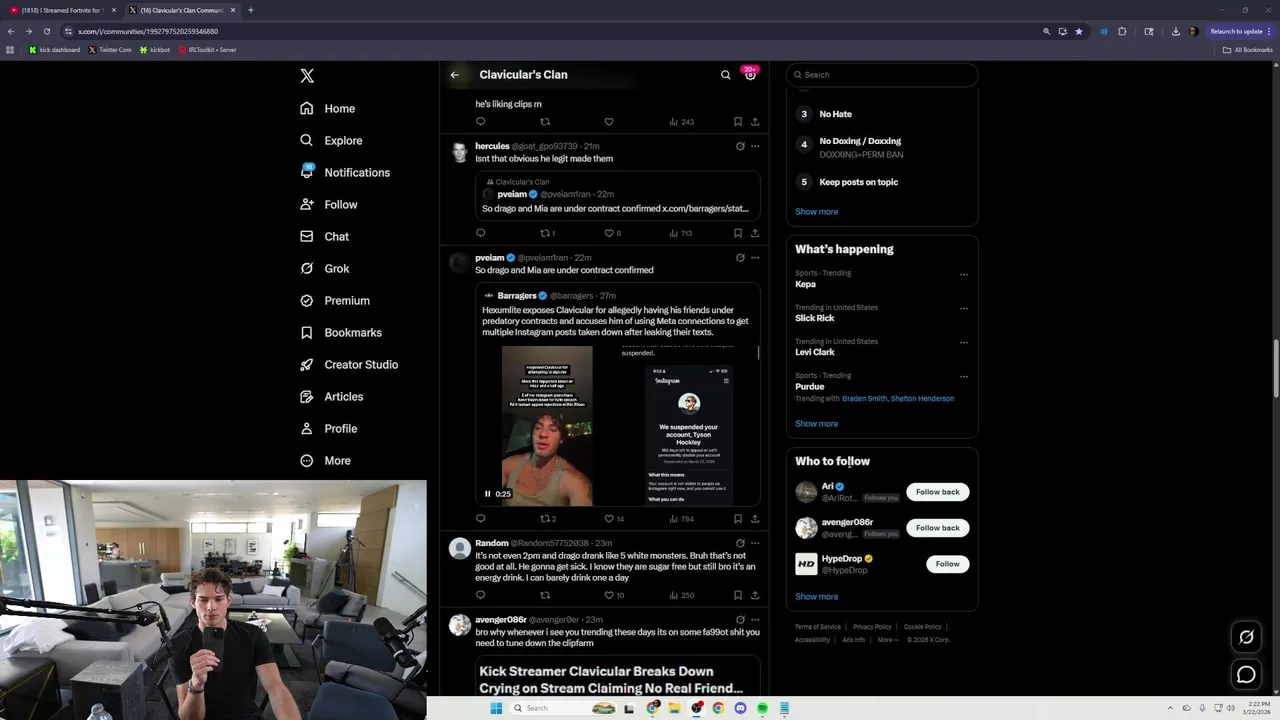This screenshot has height=720, width=1280.
Task: Share the hercules post
Action: click(x=755, y=233)
